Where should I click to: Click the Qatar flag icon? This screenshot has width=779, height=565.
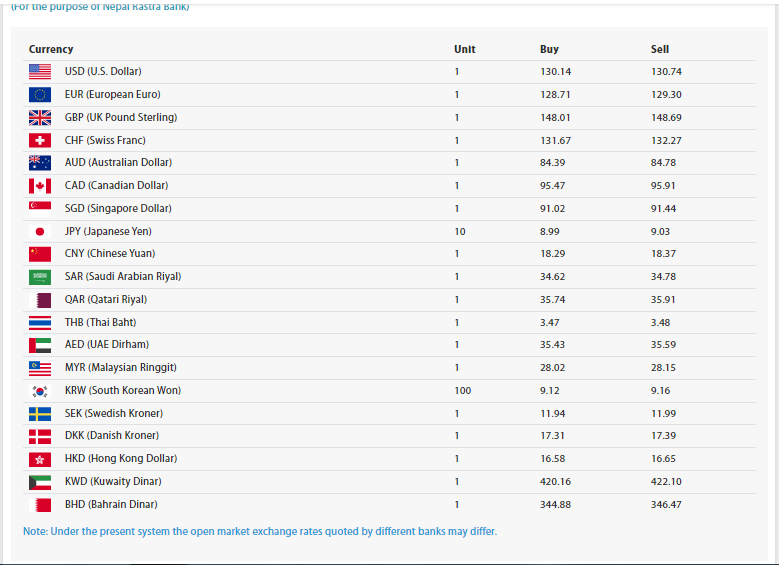[40, 300]
